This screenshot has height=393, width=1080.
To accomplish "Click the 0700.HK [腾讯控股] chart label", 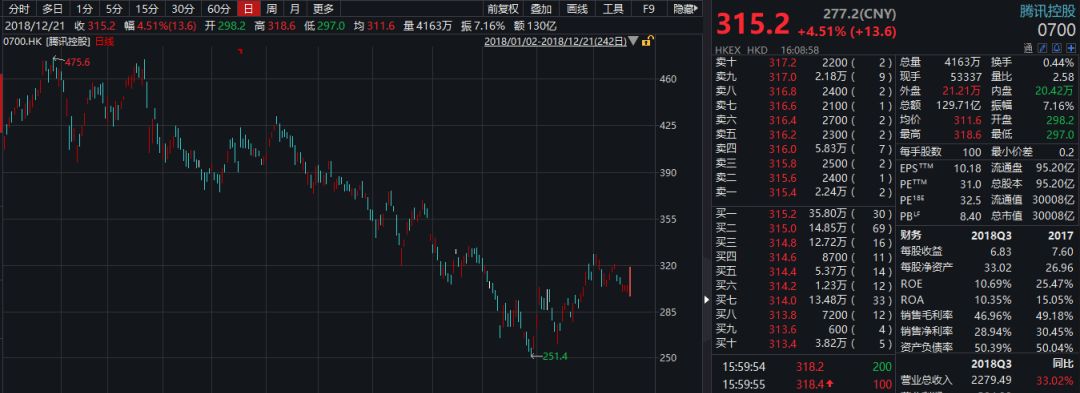I will [x=48, y=41].
